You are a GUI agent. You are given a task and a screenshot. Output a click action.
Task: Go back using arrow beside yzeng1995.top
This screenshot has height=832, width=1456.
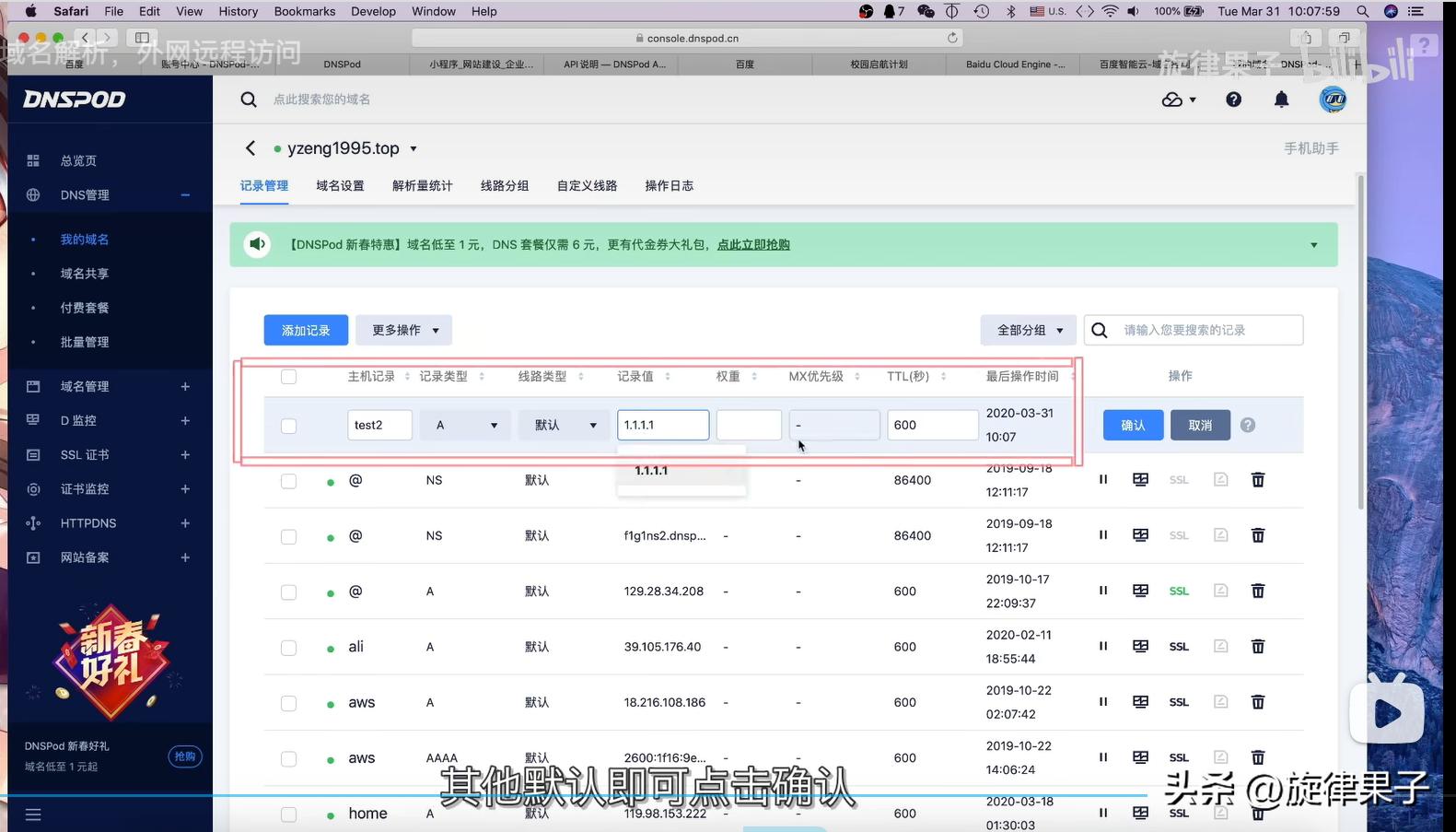[x=250, y=148]
